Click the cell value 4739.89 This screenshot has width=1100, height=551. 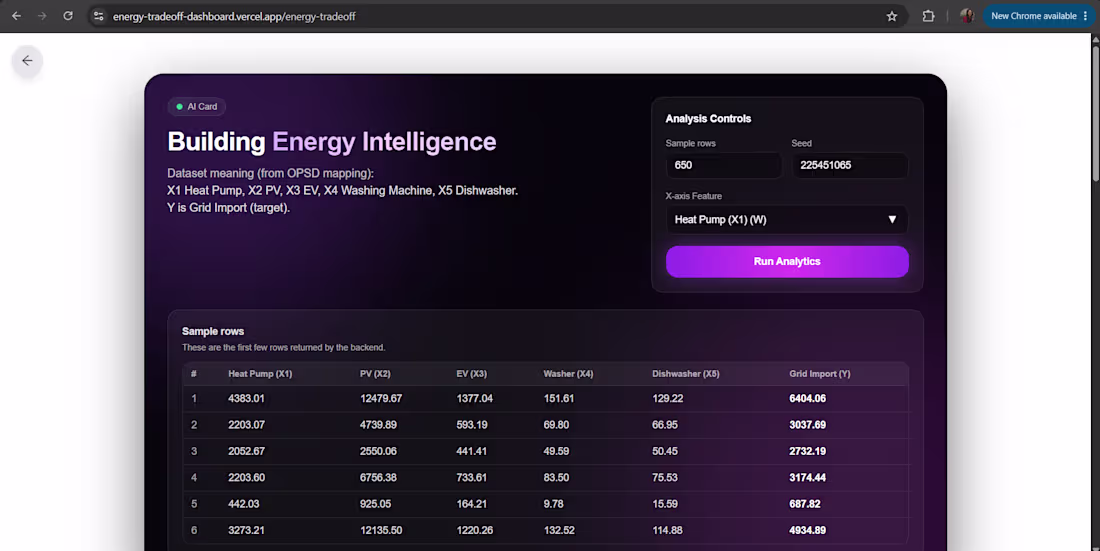378,425
